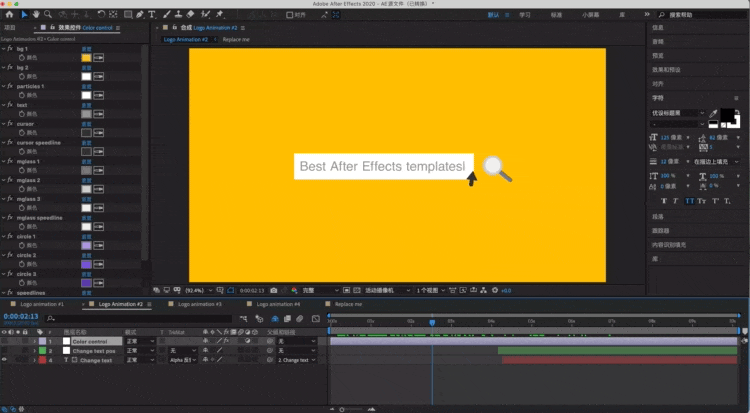750x413 pixels.
Task: Open the magnification 92.4% dropdown
Action: [199, 290]
